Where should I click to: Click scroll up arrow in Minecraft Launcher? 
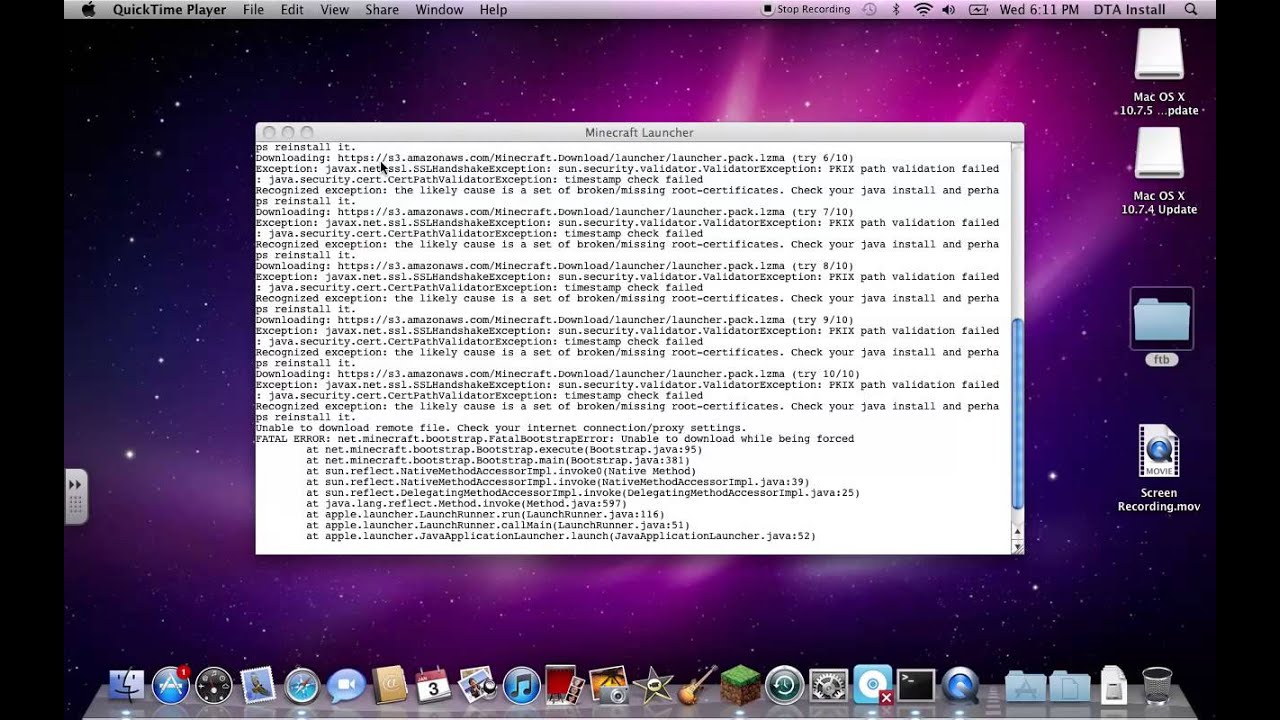point(1018,534)
